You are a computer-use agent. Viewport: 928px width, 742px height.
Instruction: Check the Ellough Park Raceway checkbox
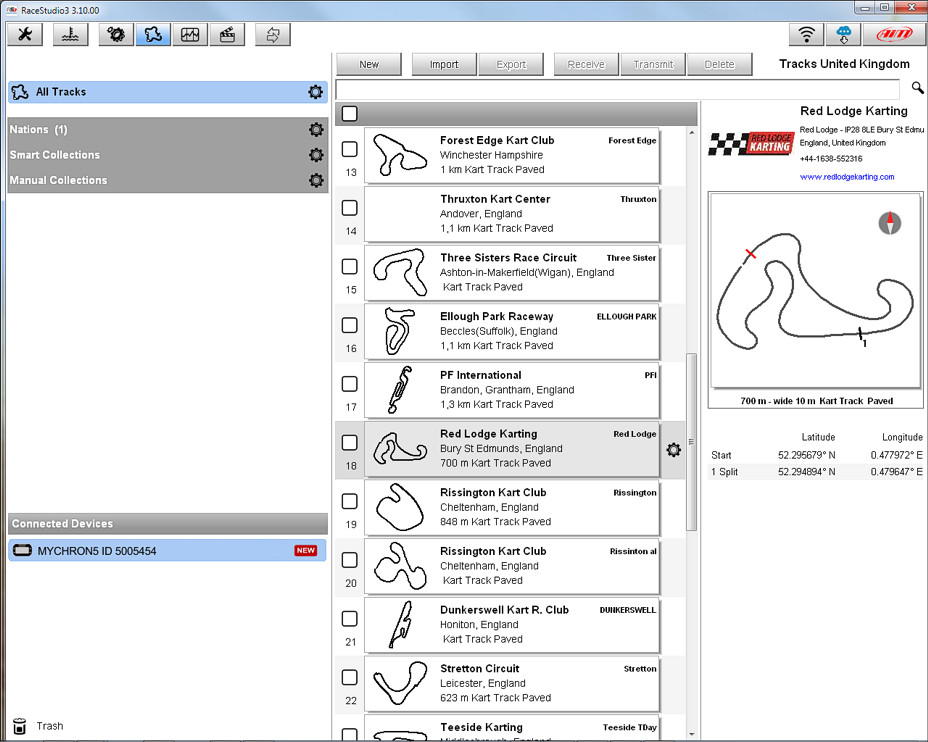350,325
